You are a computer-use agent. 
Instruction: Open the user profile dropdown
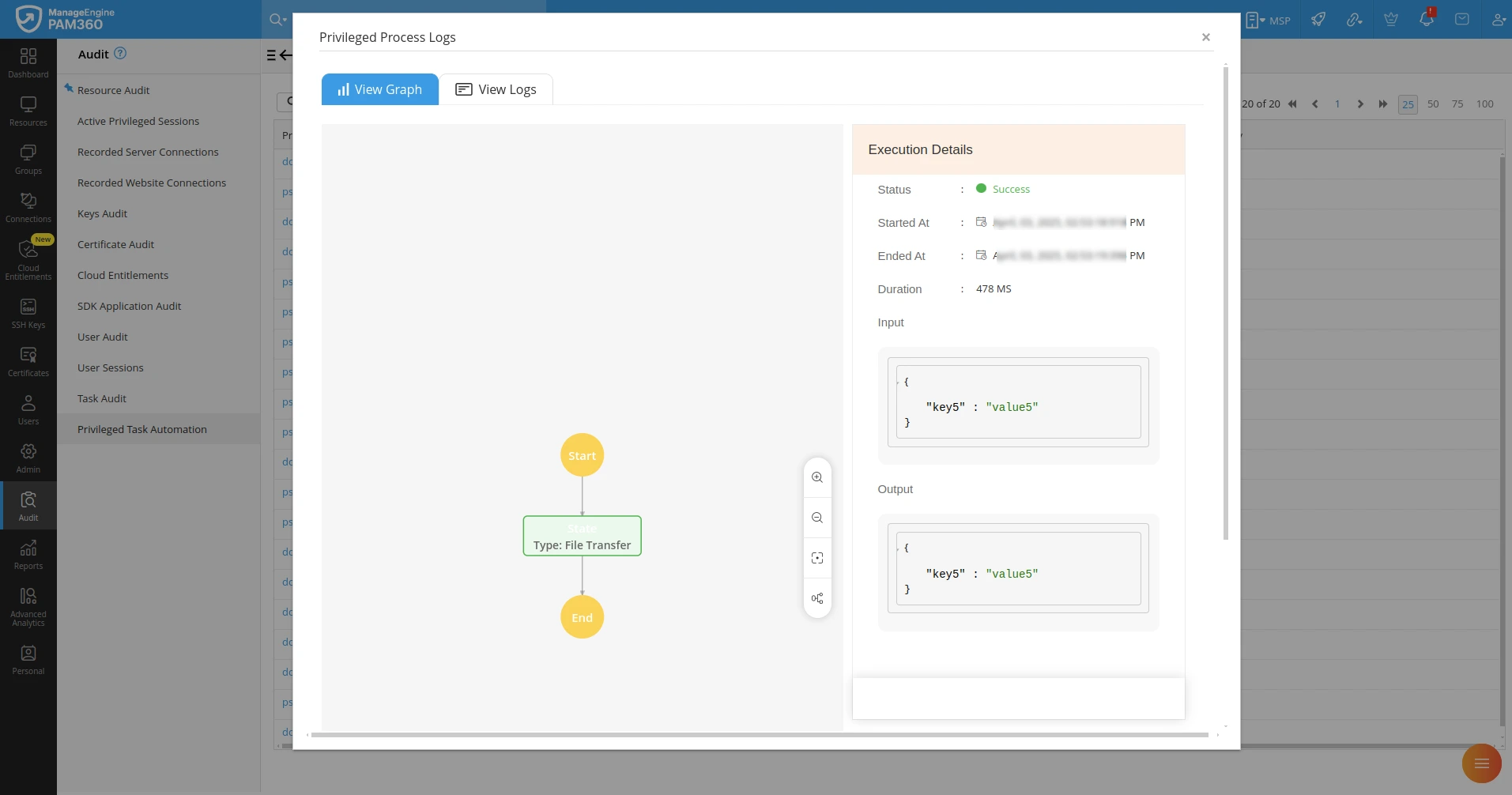click(1498, 19)
